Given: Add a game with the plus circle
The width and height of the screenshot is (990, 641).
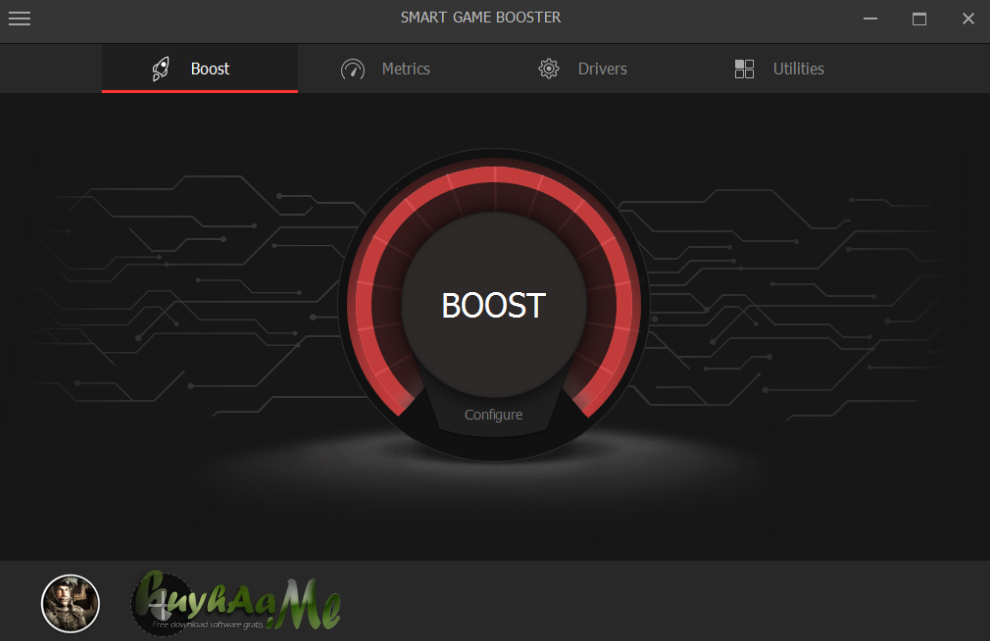Looking at the screenshot, I should (x=161, y=604).
